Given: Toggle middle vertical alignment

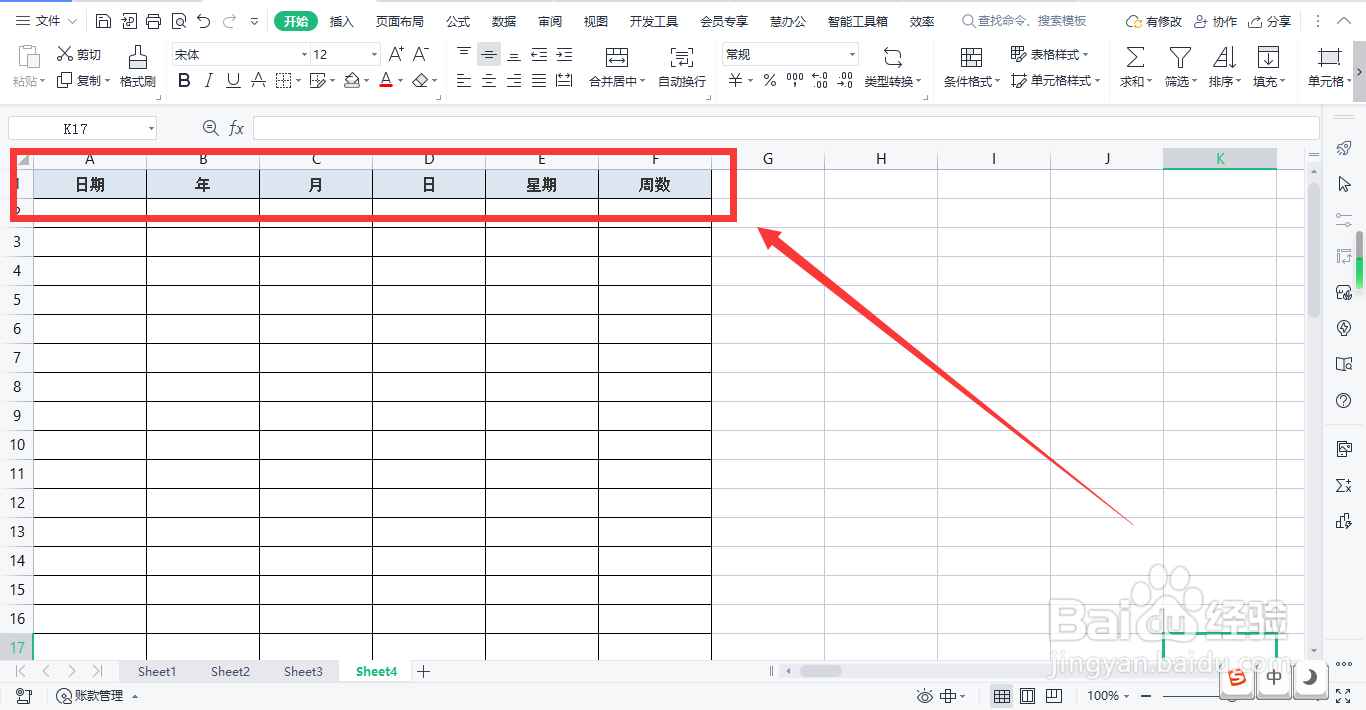Looking at the screenshot, I should 489,55.
